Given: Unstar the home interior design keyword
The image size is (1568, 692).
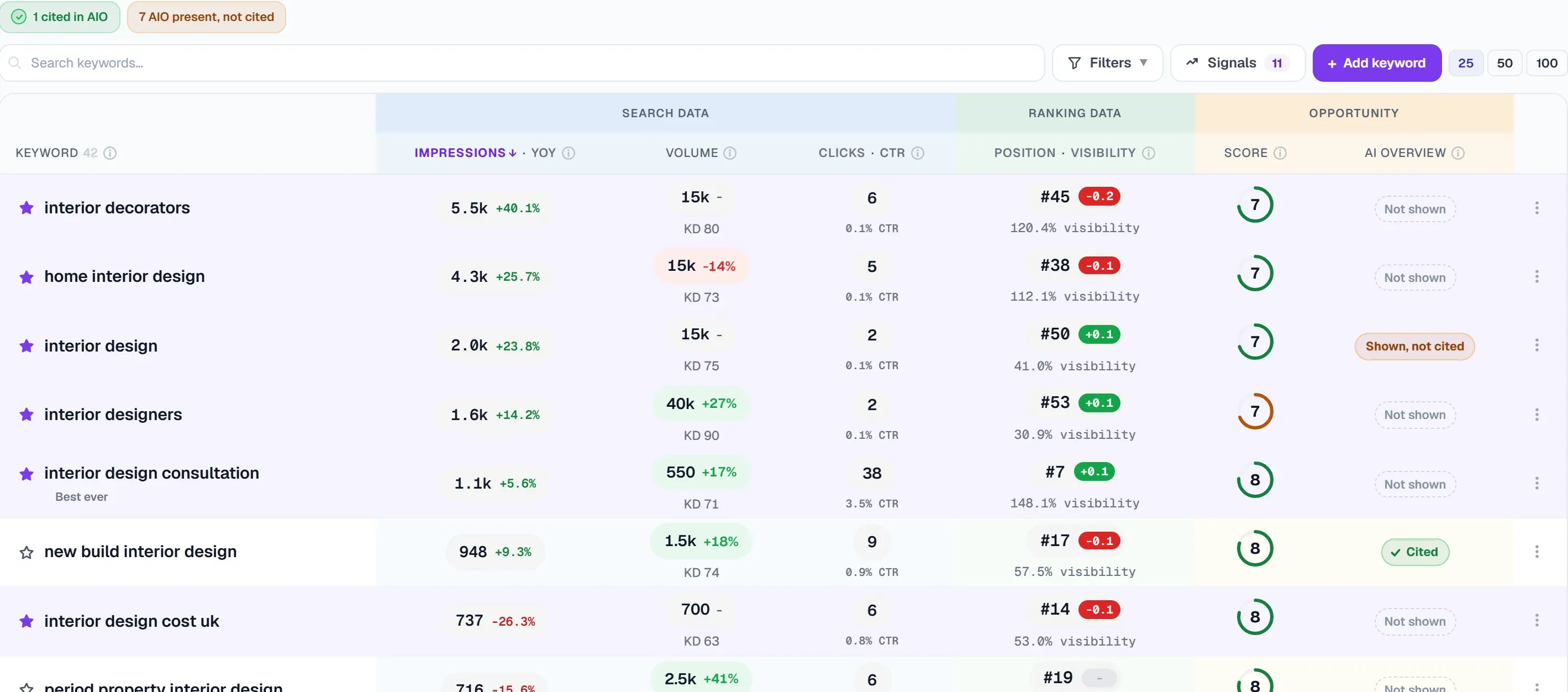Looking at the screenshot, I should point(26,277).
